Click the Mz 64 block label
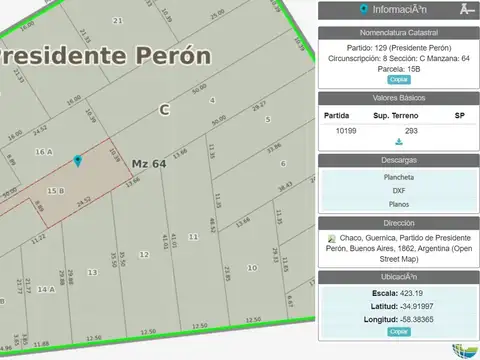The width and height of the screenshot is (480, 360). [149, 164]
